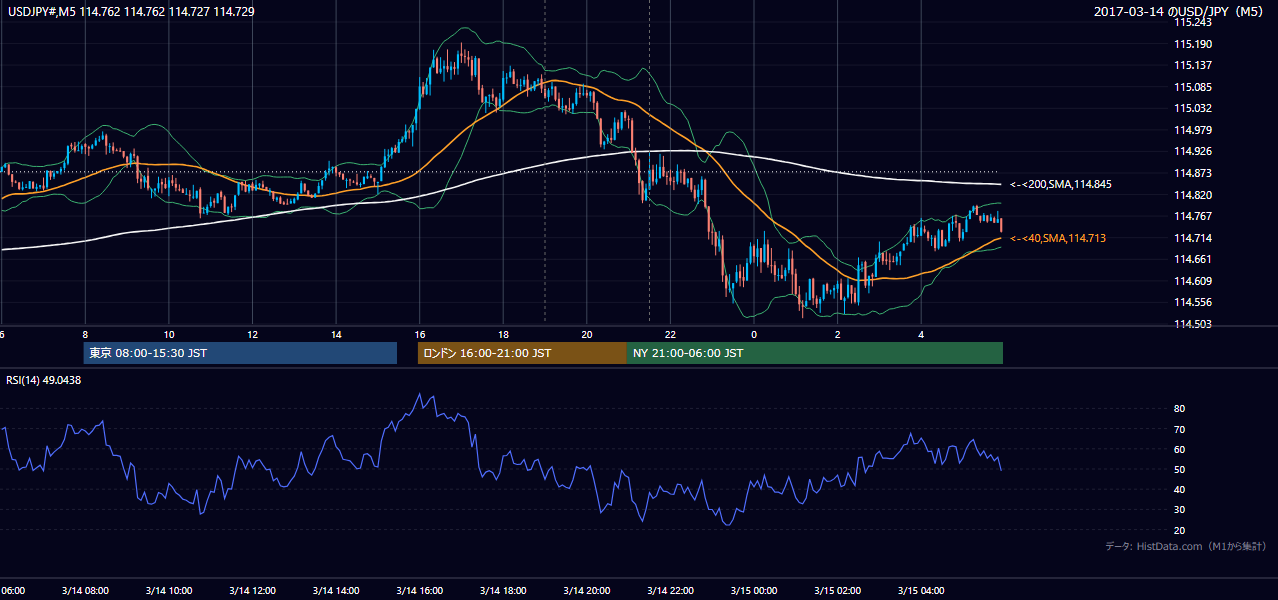
Task: Click the hour 10 tick on the chart axis
Action: click(169, 334)
